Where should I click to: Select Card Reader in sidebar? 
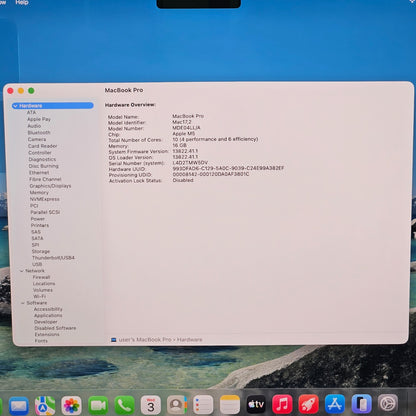pyautogui.click(x=43, y=146)
